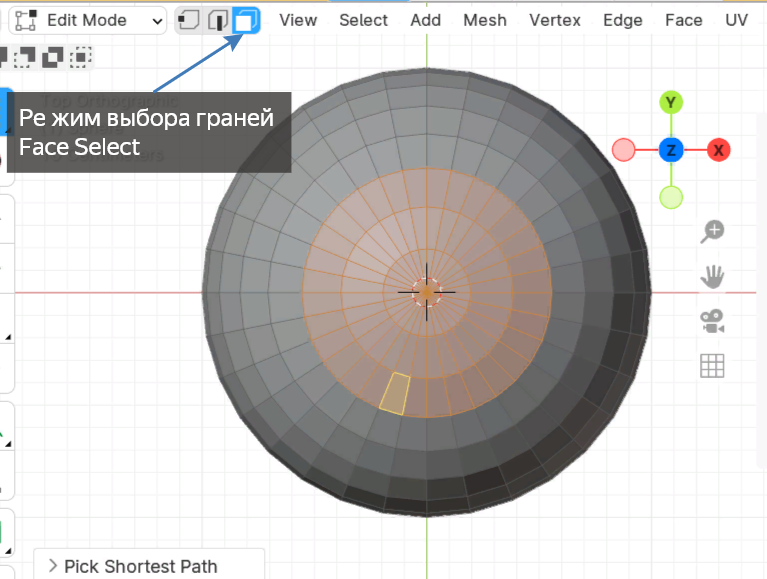Open the UV menu
This screenshot has height=579, width=767.
(x=736, y=21)
